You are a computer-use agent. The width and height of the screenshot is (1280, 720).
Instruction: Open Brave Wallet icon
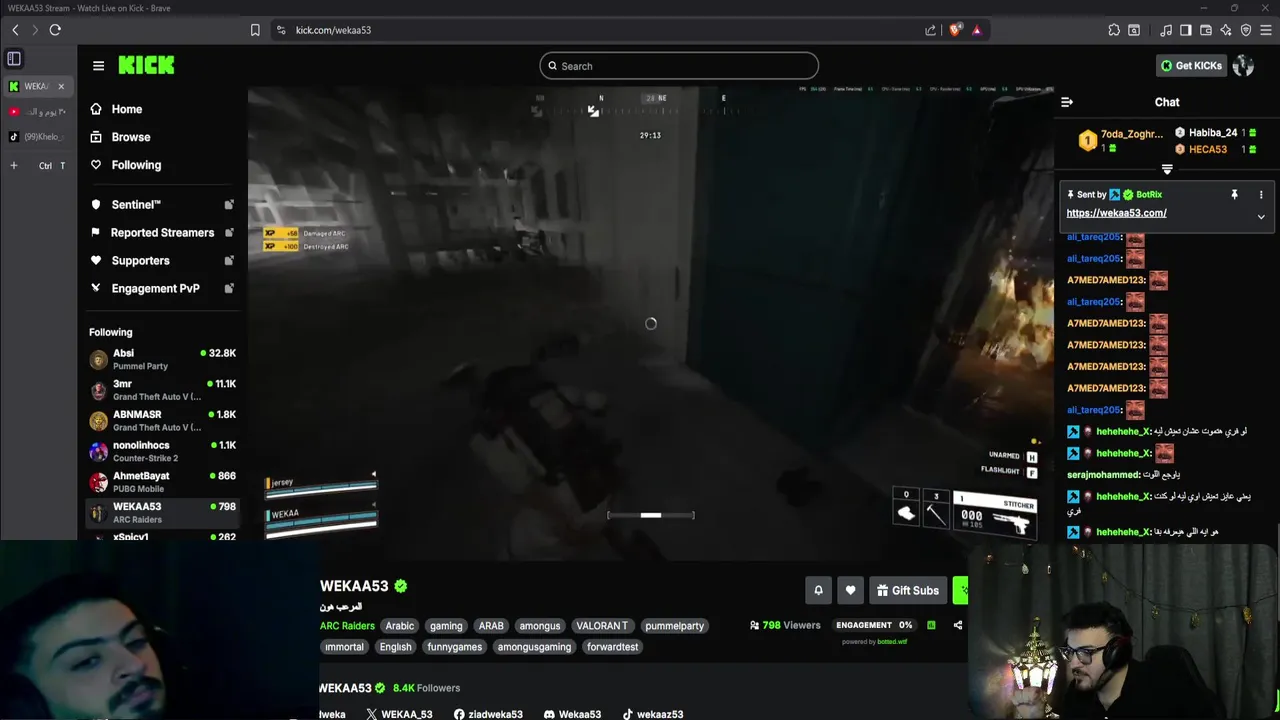[x=1206, y=30]
